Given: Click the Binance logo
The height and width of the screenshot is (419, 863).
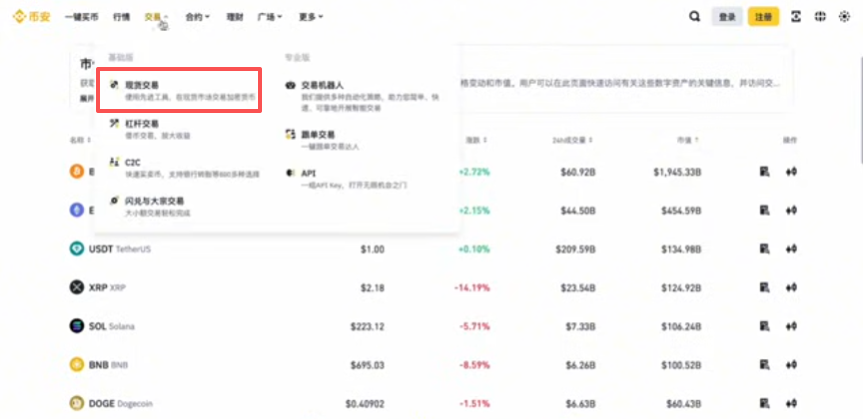Looking at the screenshot, I should [31, 17].
